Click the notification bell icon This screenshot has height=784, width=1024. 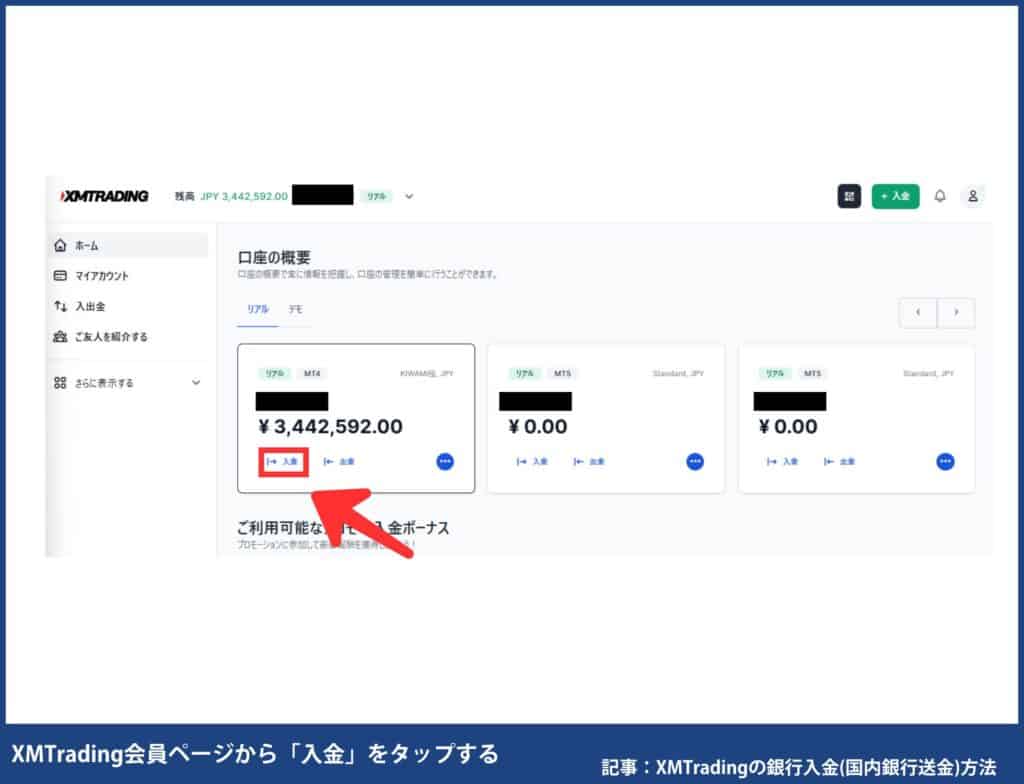point(940,196)
